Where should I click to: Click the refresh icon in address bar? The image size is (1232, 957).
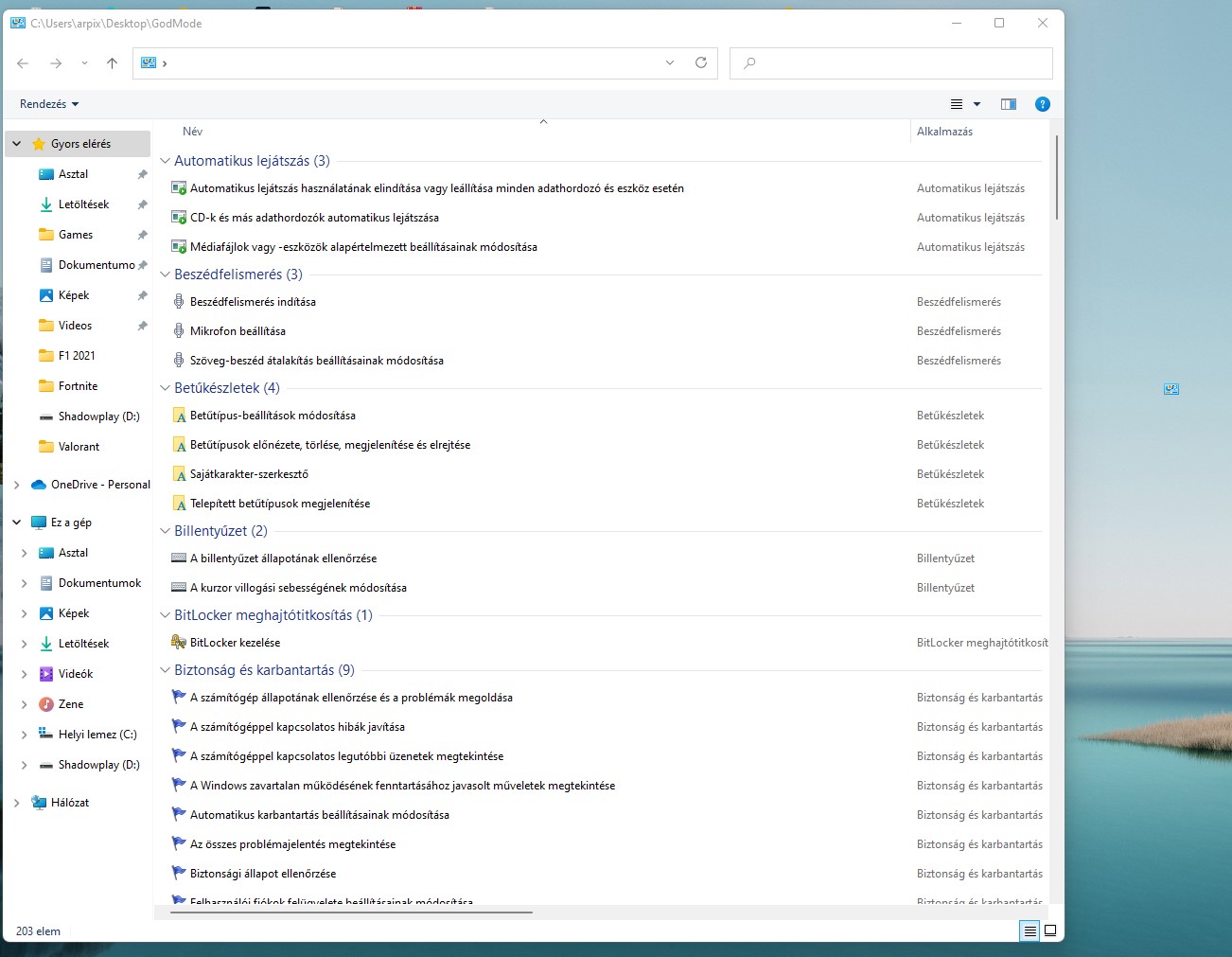701,62
